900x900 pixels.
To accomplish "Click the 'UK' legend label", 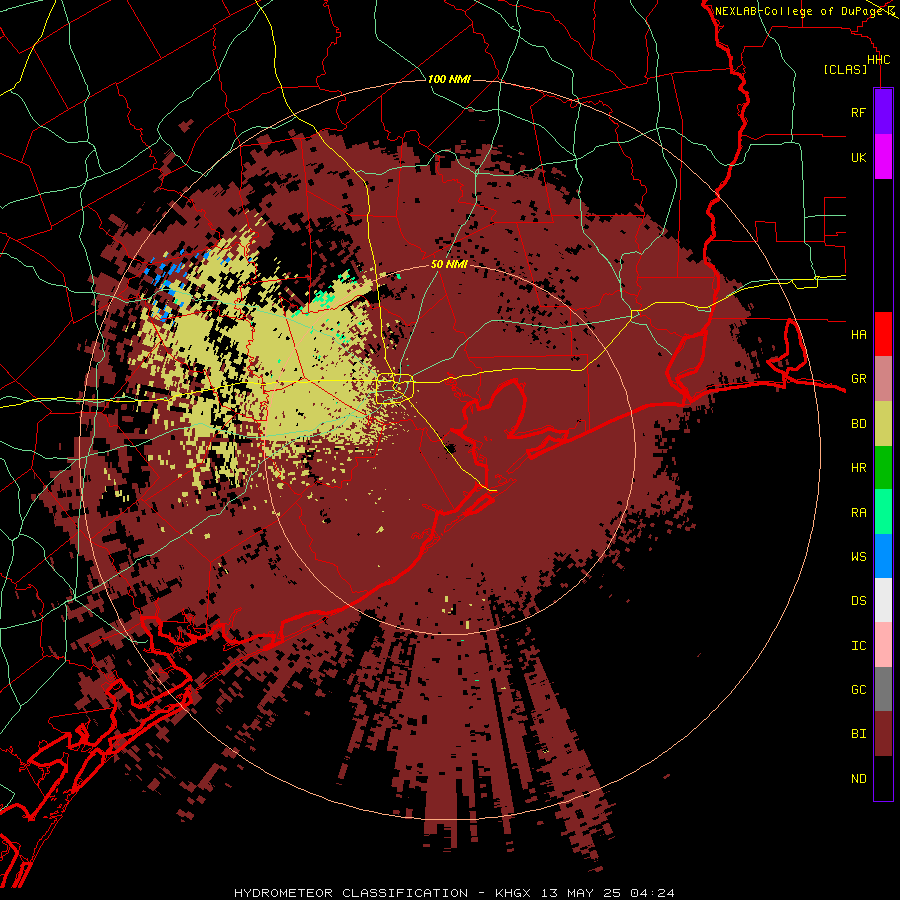I will point(858,157).
